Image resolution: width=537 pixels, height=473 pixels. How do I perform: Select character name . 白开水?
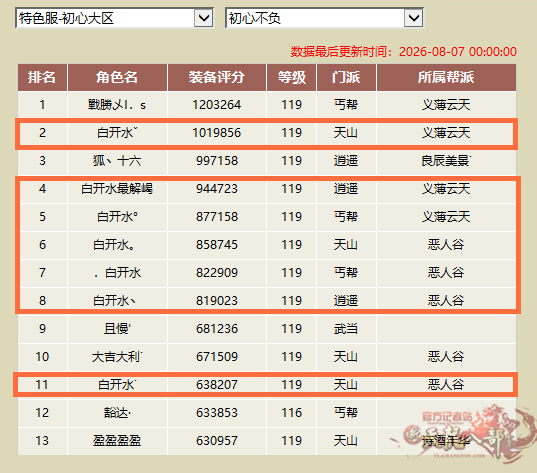[x=117, y=273]
